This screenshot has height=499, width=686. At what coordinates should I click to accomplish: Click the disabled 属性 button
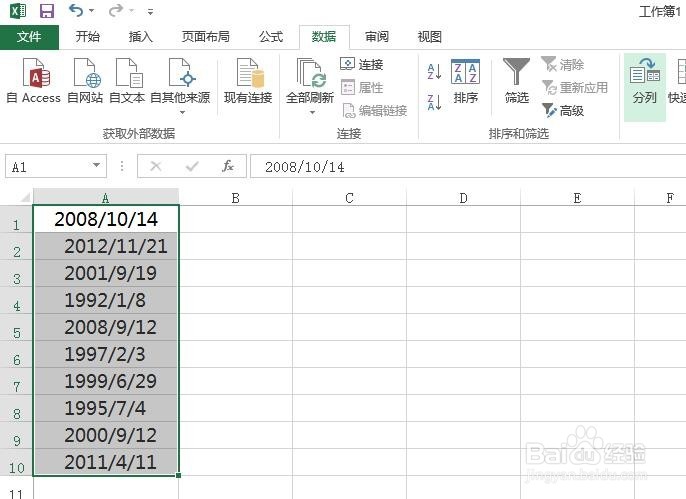(362, 87)
